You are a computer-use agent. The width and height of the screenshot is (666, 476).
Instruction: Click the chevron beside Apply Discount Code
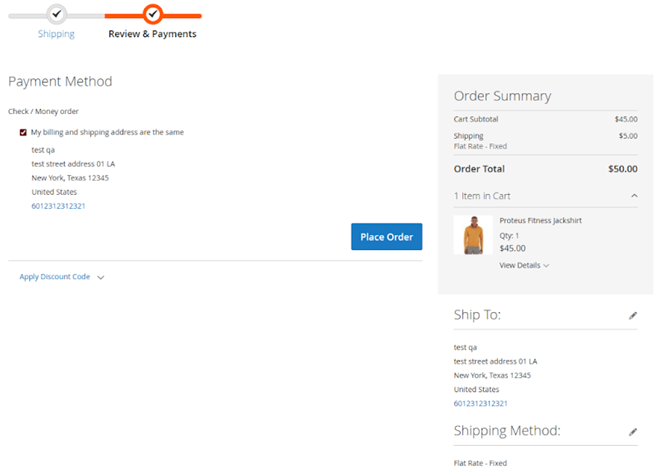(101, 278)
